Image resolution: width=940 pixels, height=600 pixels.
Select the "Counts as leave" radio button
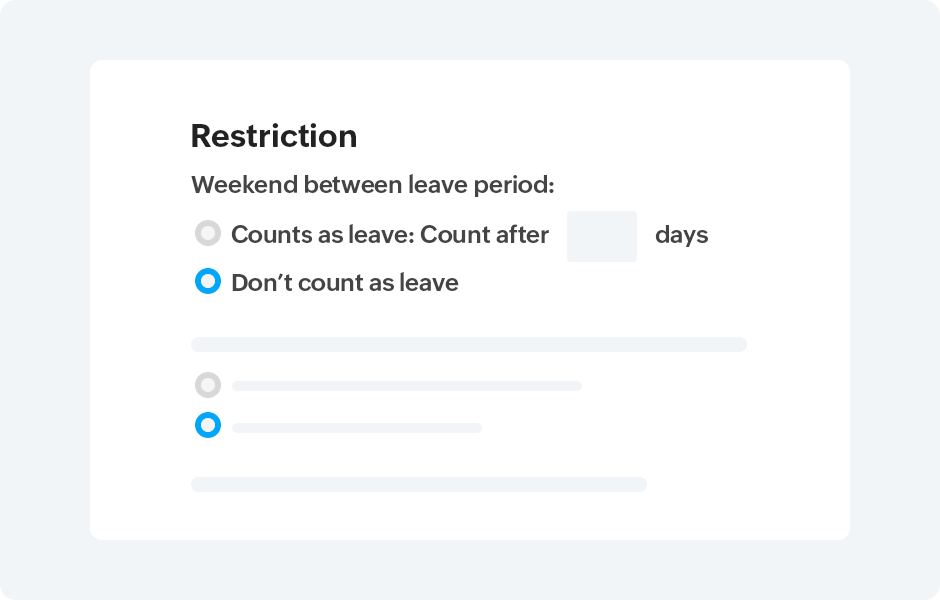pyautogui.click(x=208, y=234)
